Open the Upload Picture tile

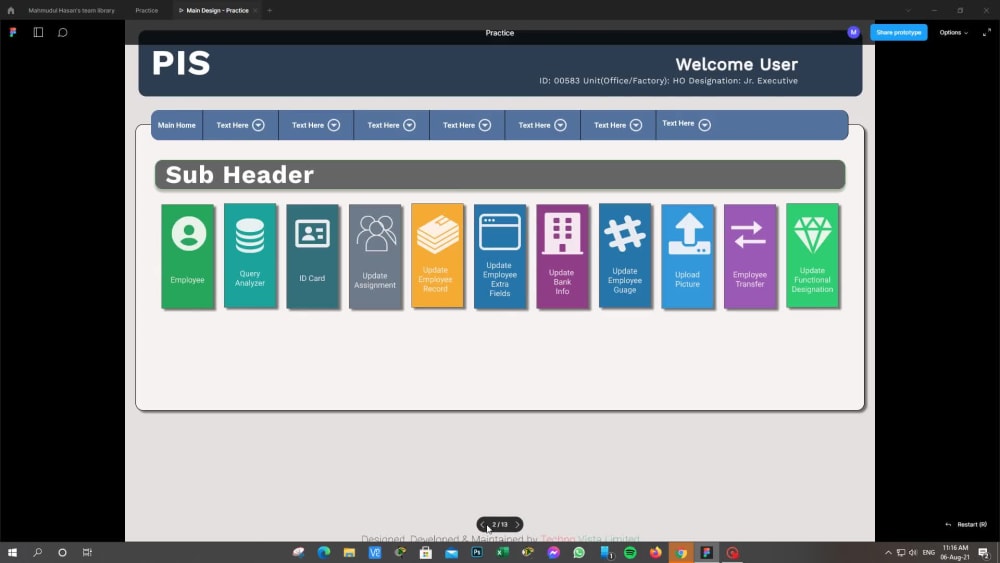pos(688,256)
